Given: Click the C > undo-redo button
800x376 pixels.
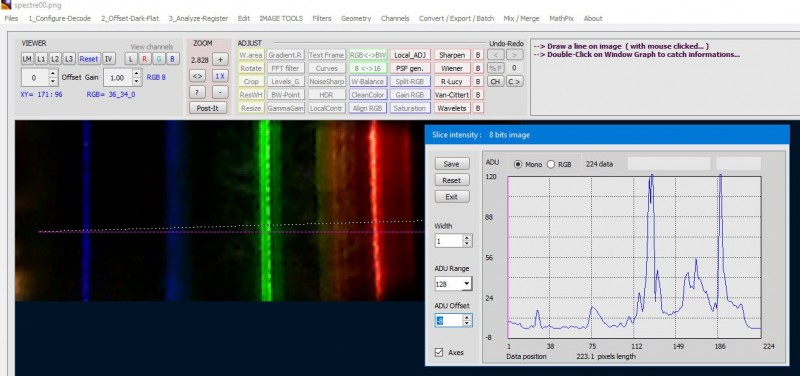Looking at the screenshot, I should [515, 82].
